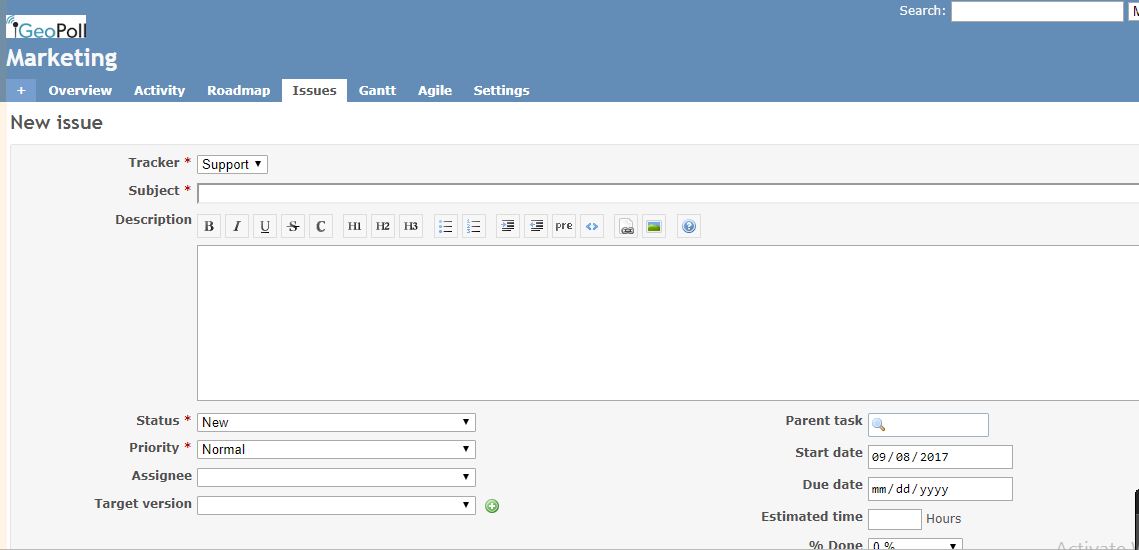The image size is (1139, 550).
Task: Insert an unordered bullet list
Action: pos(446,226)
